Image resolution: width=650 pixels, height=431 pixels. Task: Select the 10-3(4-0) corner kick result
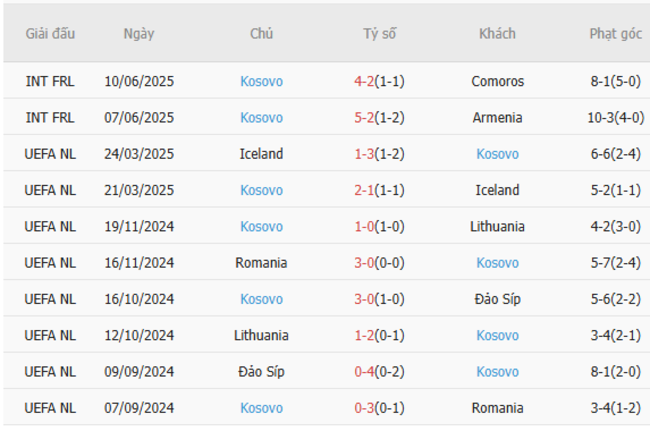pos(615,117)
